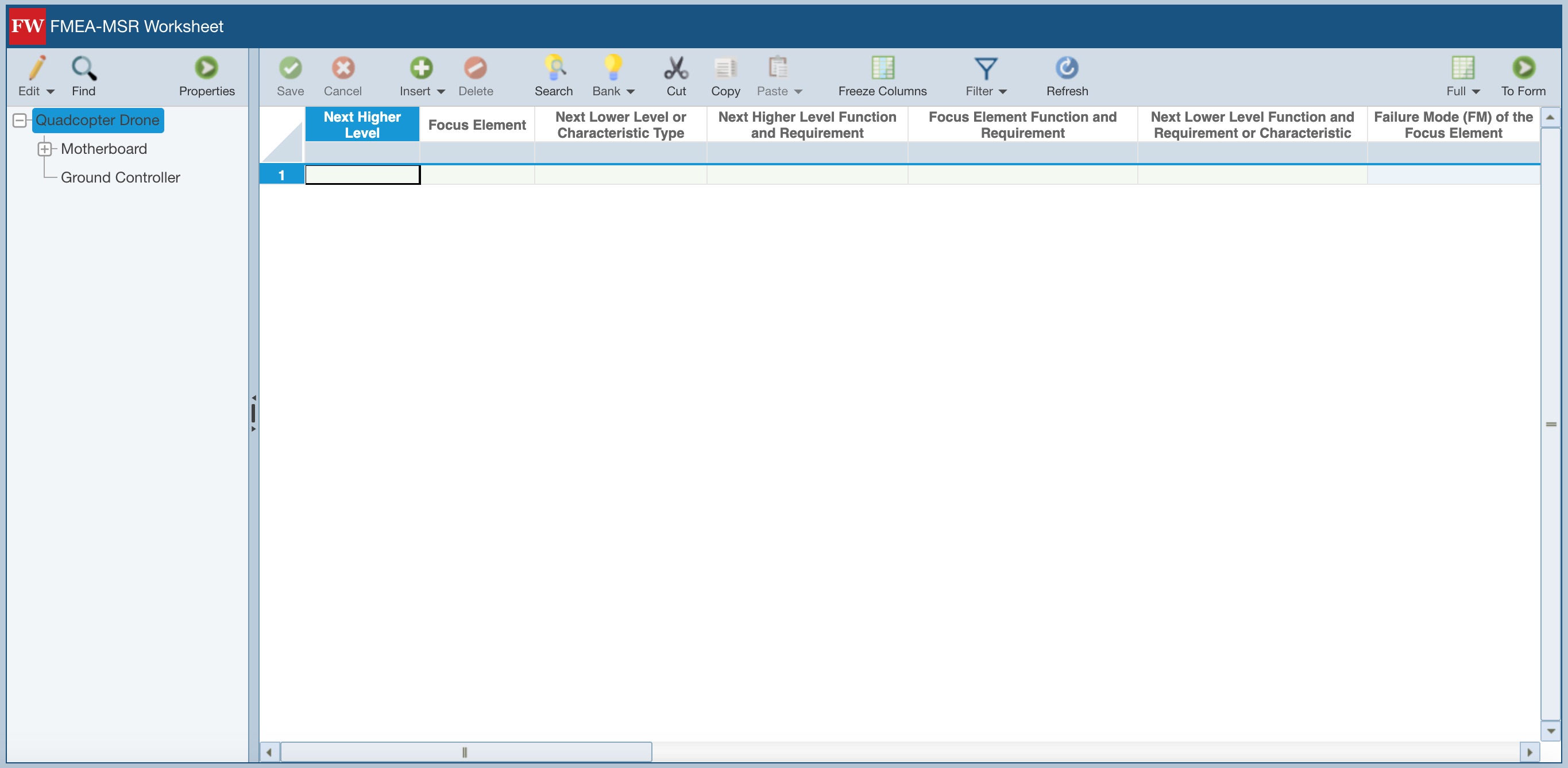Click the vertical scrollbar down arrow
Image resolution: width=1568 pixels, height=768 pixels.
click(1550, 731)
